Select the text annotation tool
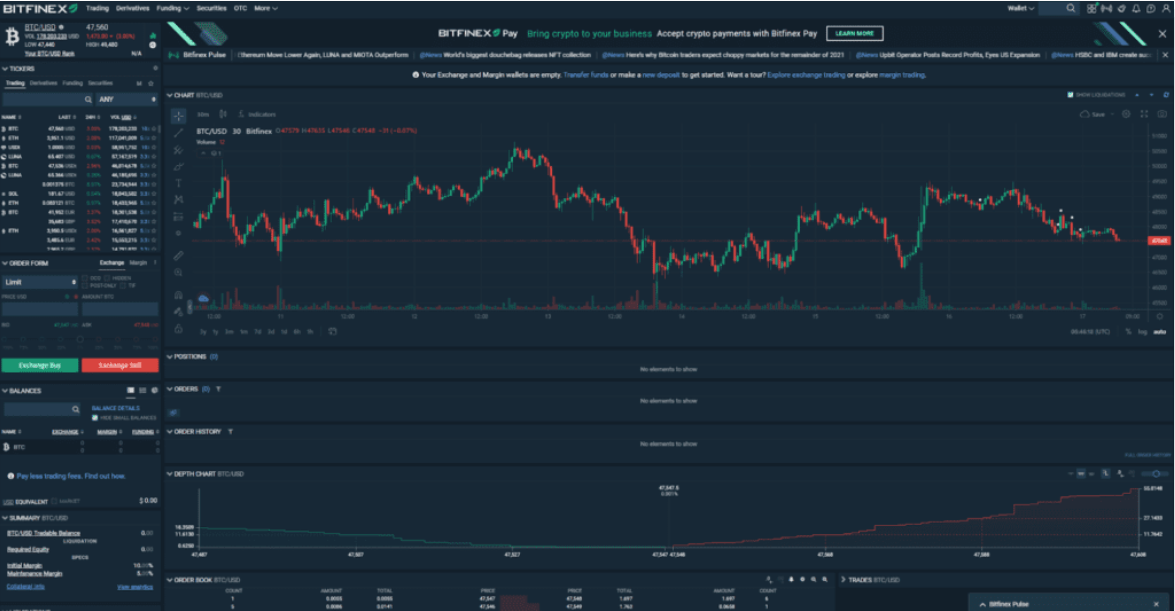Screen dimensions: 1175x611 click(178, 183)
